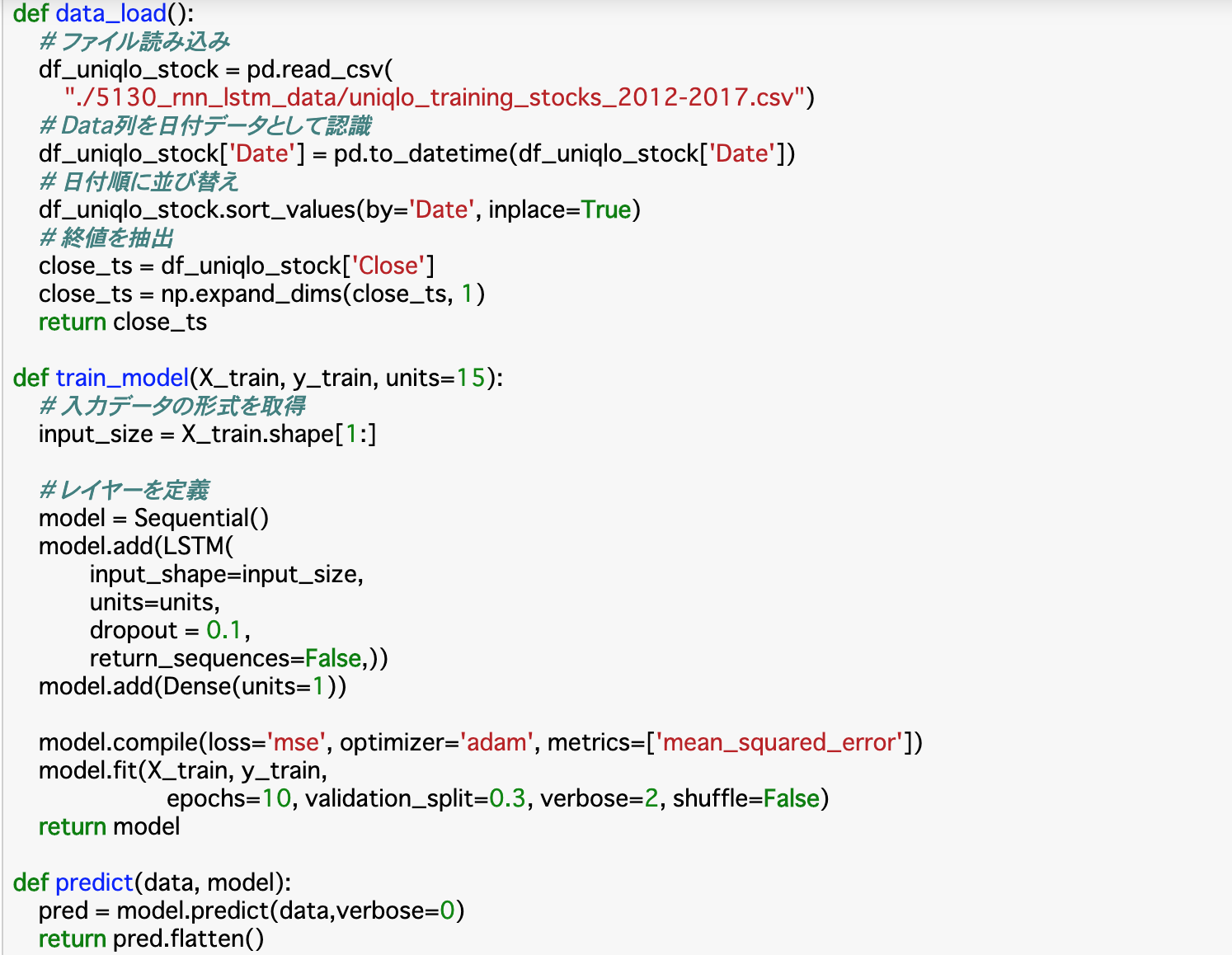Click the 'mean_squared_error' metrics string
This screenshot has width=1232, height=955.
click(779, 742)
